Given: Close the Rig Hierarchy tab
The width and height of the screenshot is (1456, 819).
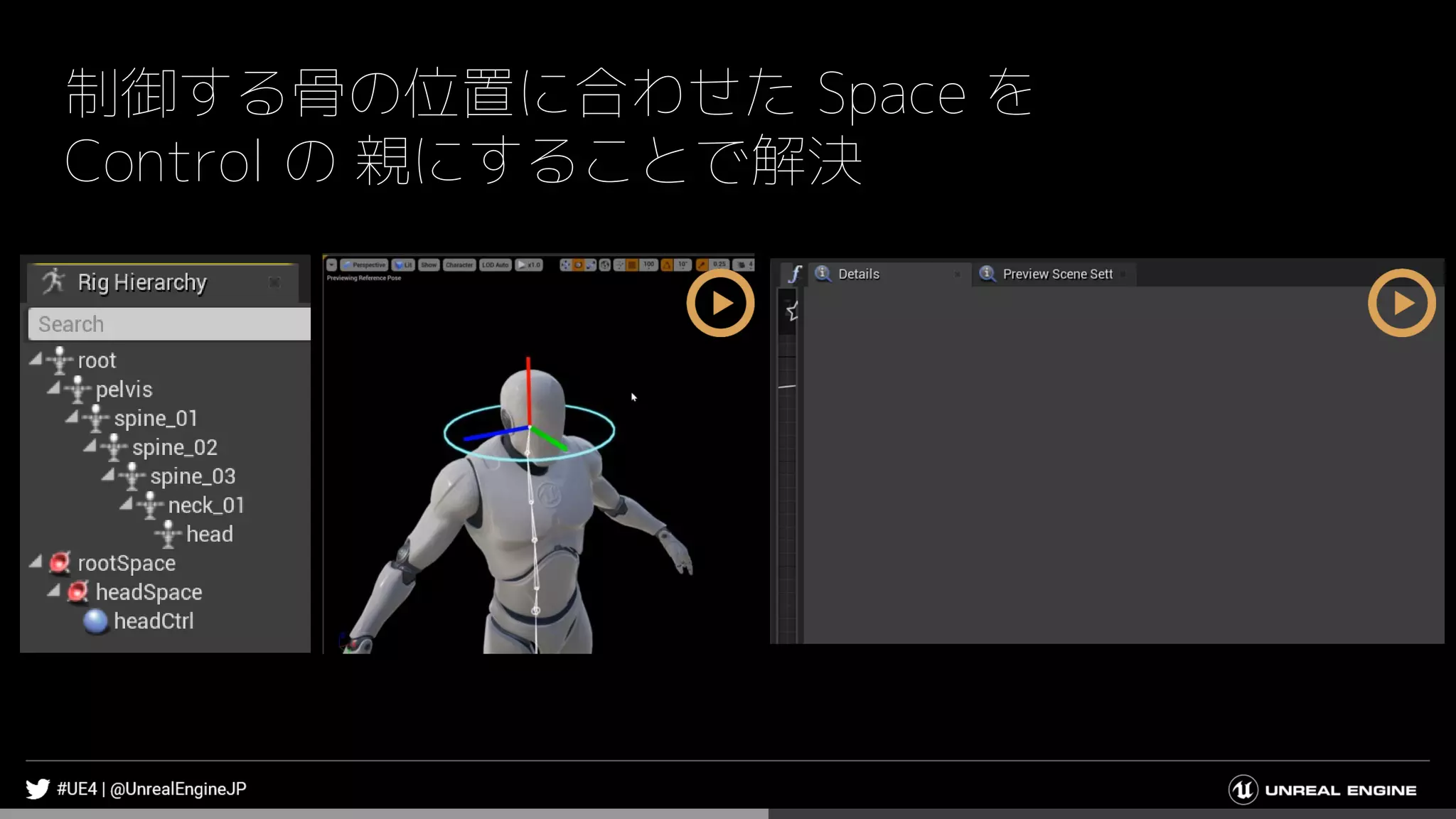Looking at the screenshot, I should [x=274, y=282].
